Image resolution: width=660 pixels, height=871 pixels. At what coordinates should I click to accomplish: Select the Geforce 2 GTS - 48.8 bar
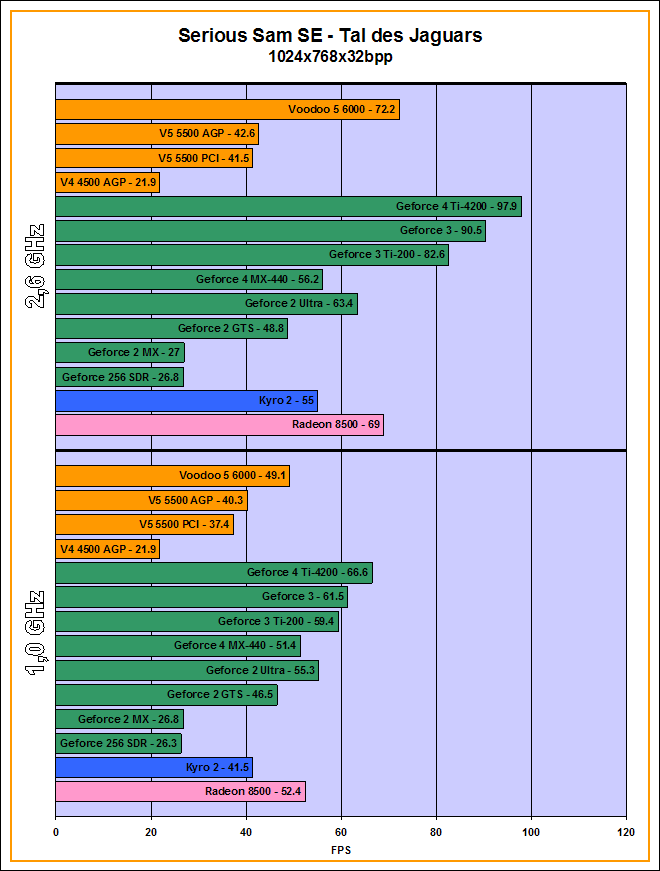click(171, 328)
